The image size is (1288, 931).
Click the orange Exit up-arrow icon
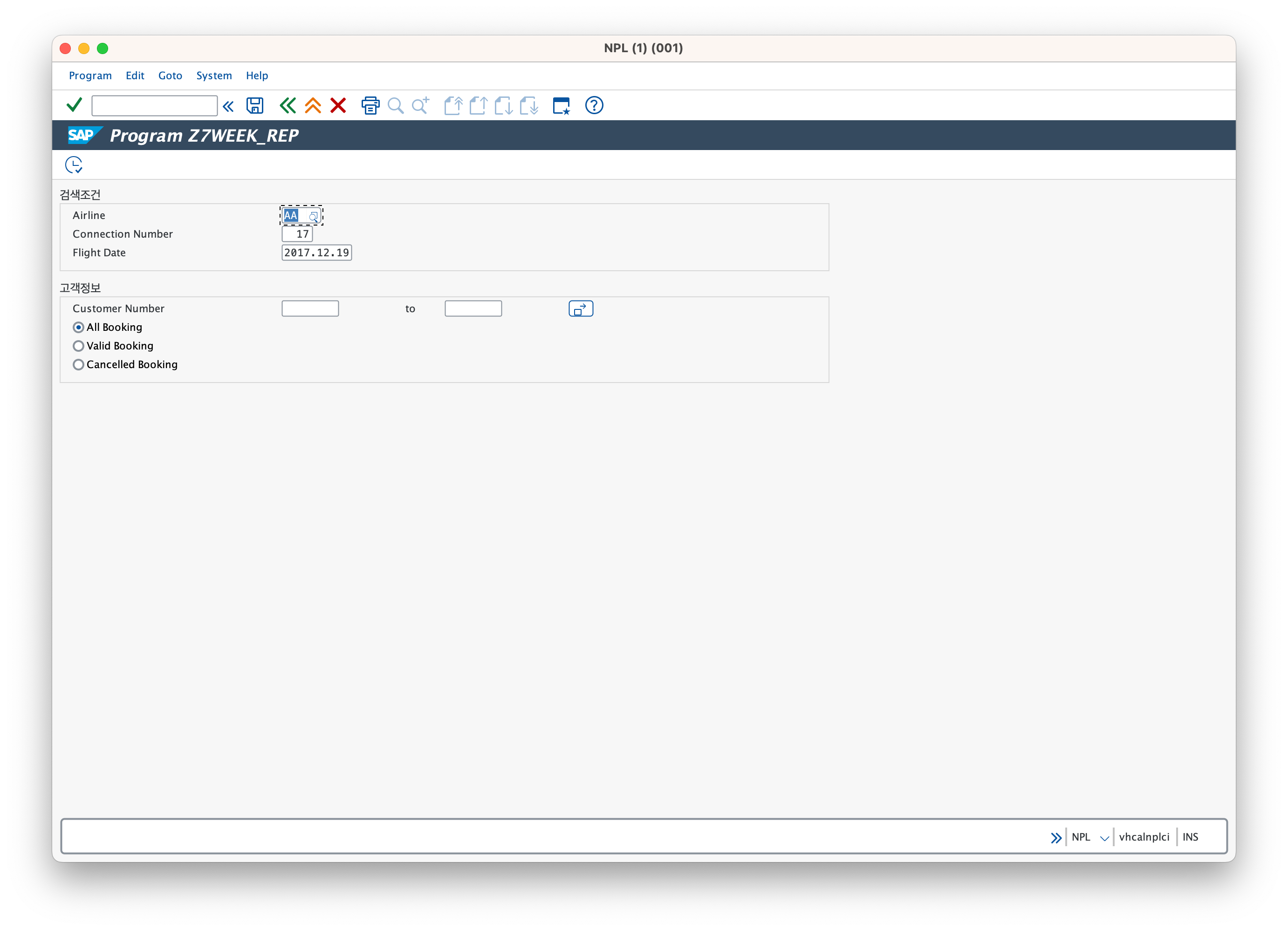313,106
